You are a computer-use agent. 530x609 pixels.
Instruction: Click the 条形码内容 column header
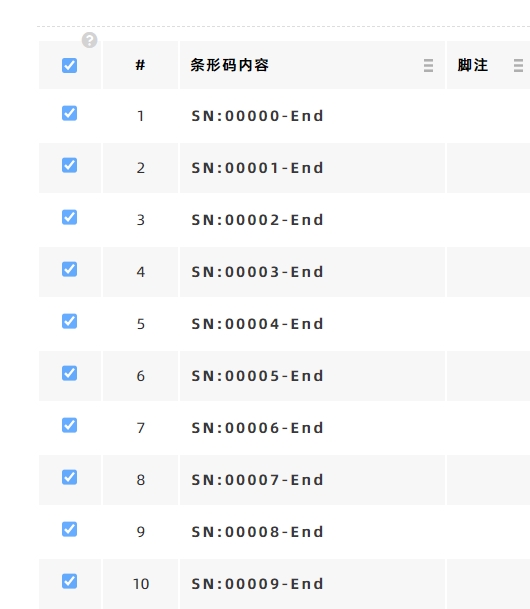click(x=229, y=65)
